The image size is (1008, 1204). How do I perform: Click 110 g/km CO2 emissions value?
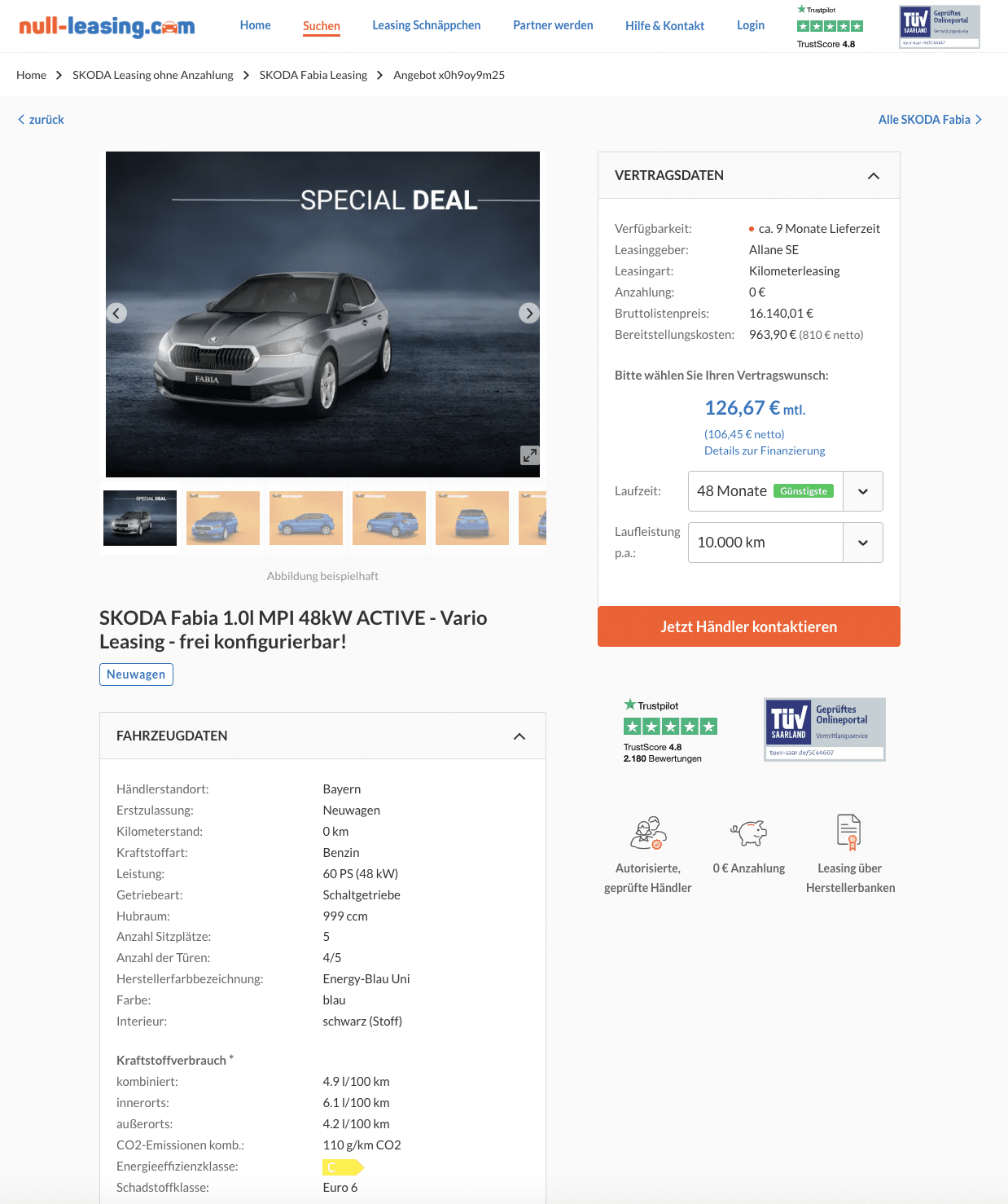click(362, 1145)
